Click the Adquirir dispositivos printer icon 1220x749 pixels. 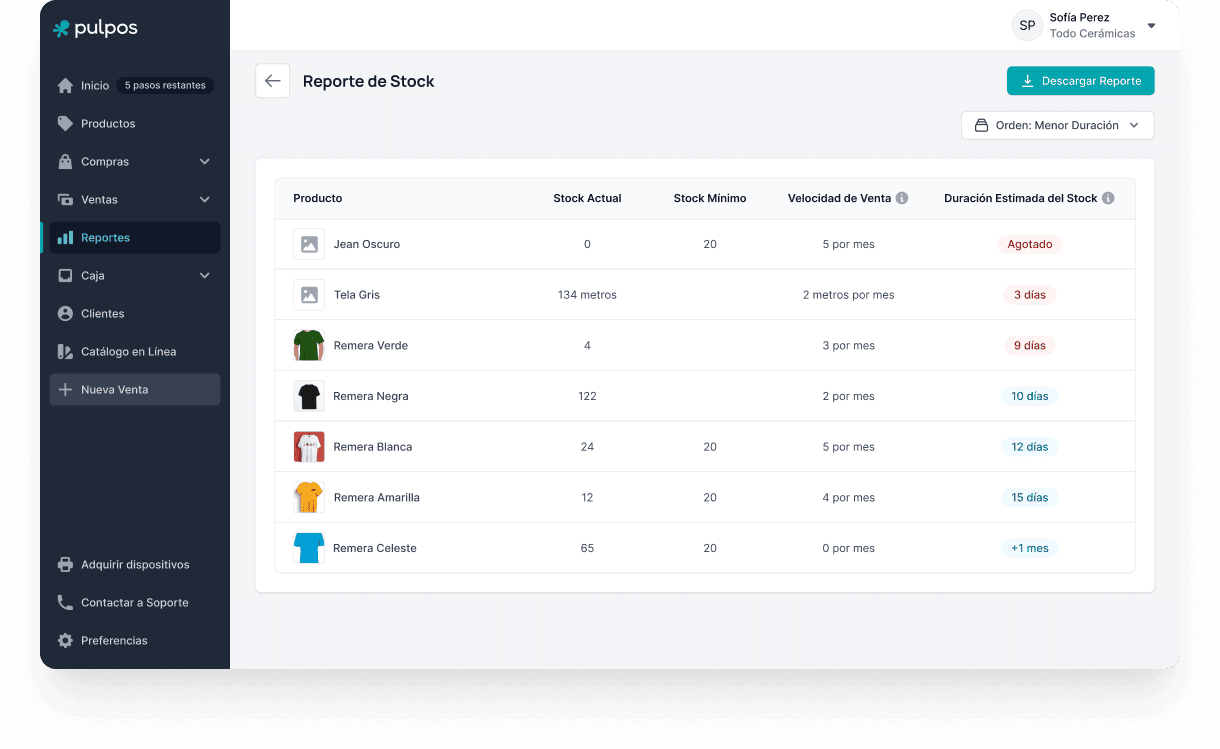(65, 565)
